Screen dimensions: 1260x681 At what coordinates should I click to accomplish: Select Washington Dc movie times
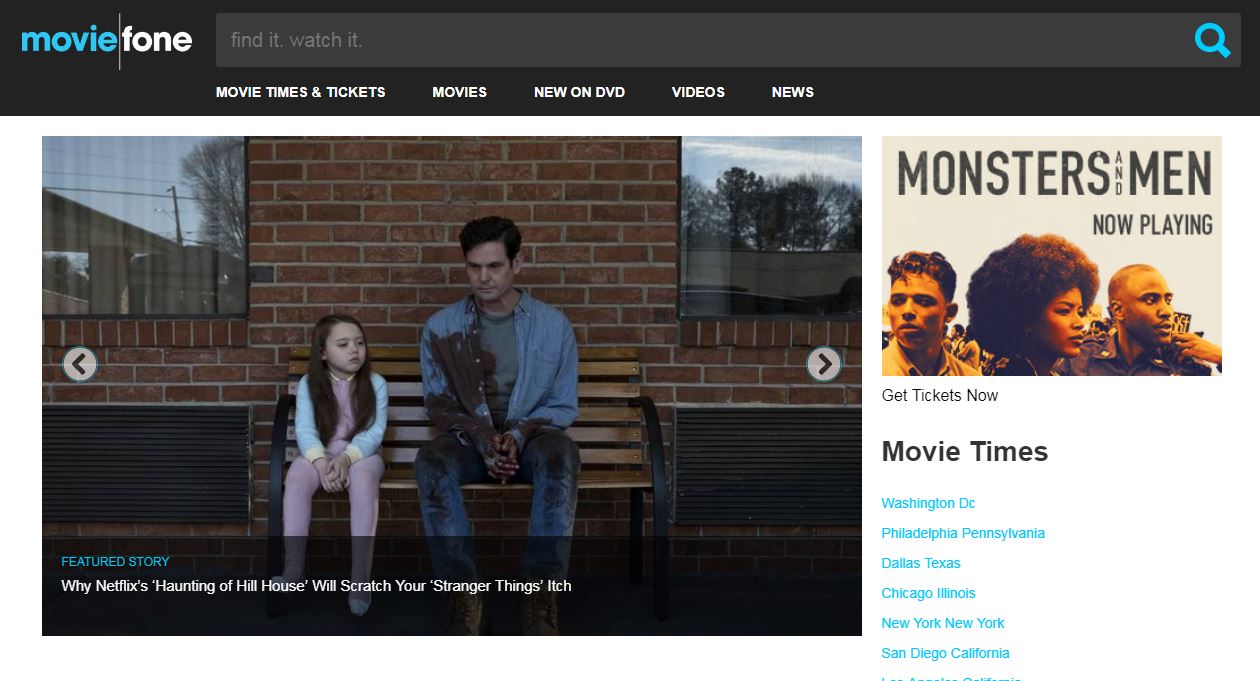pos(928,503)
